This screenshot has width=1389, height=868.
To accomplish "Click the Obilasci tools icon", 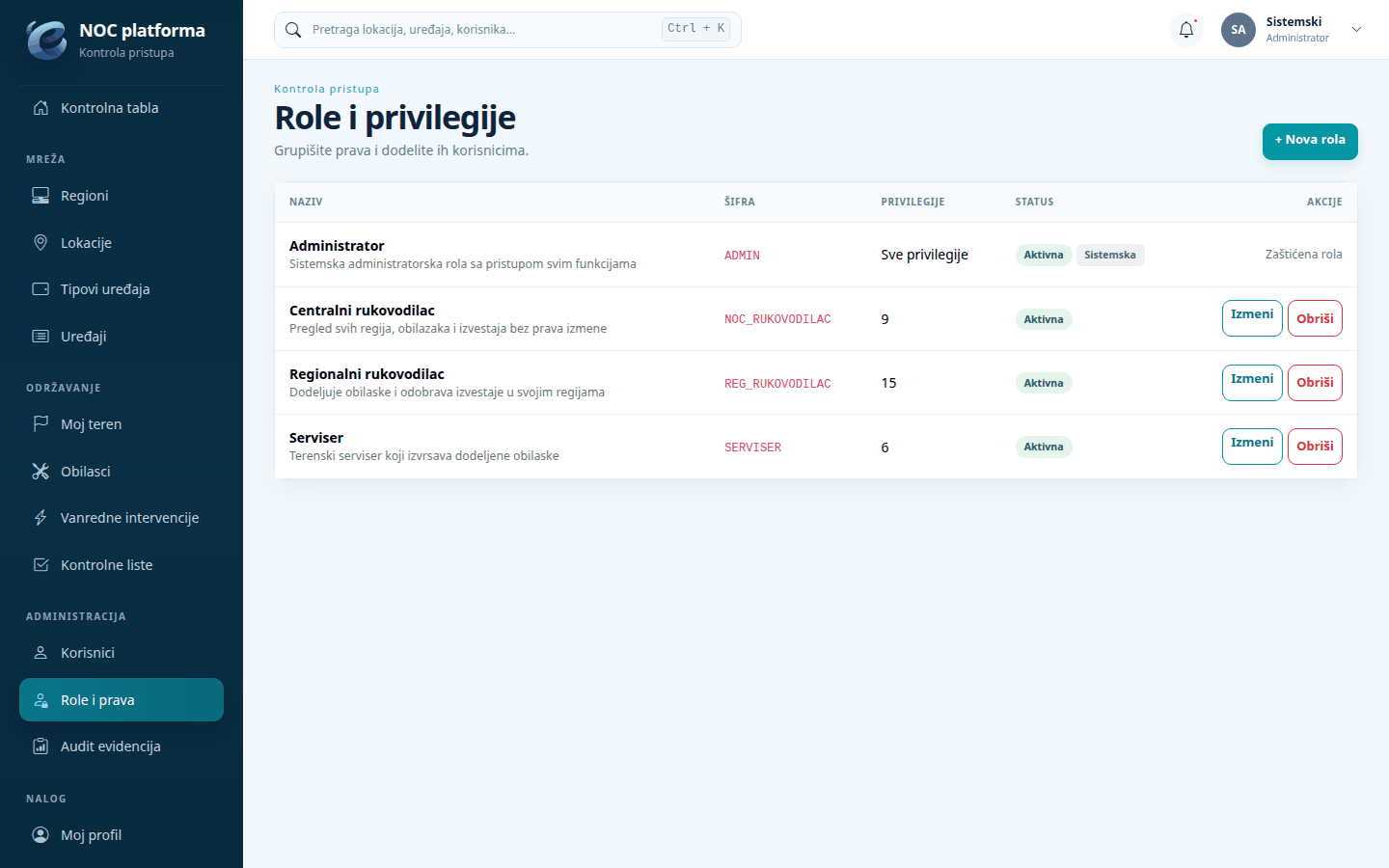I will point(41,472).
